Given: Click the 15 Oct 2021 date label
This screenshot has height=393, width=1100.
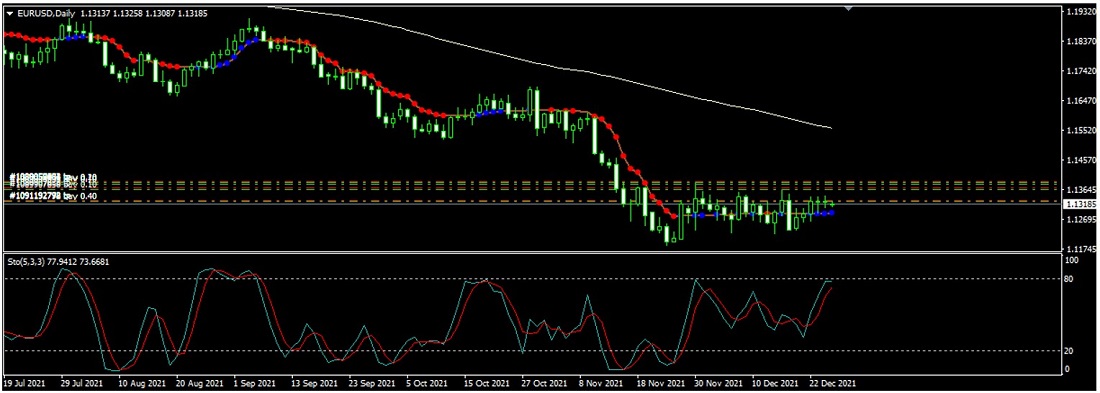Looking at the screenshot, I should (486, 384).
